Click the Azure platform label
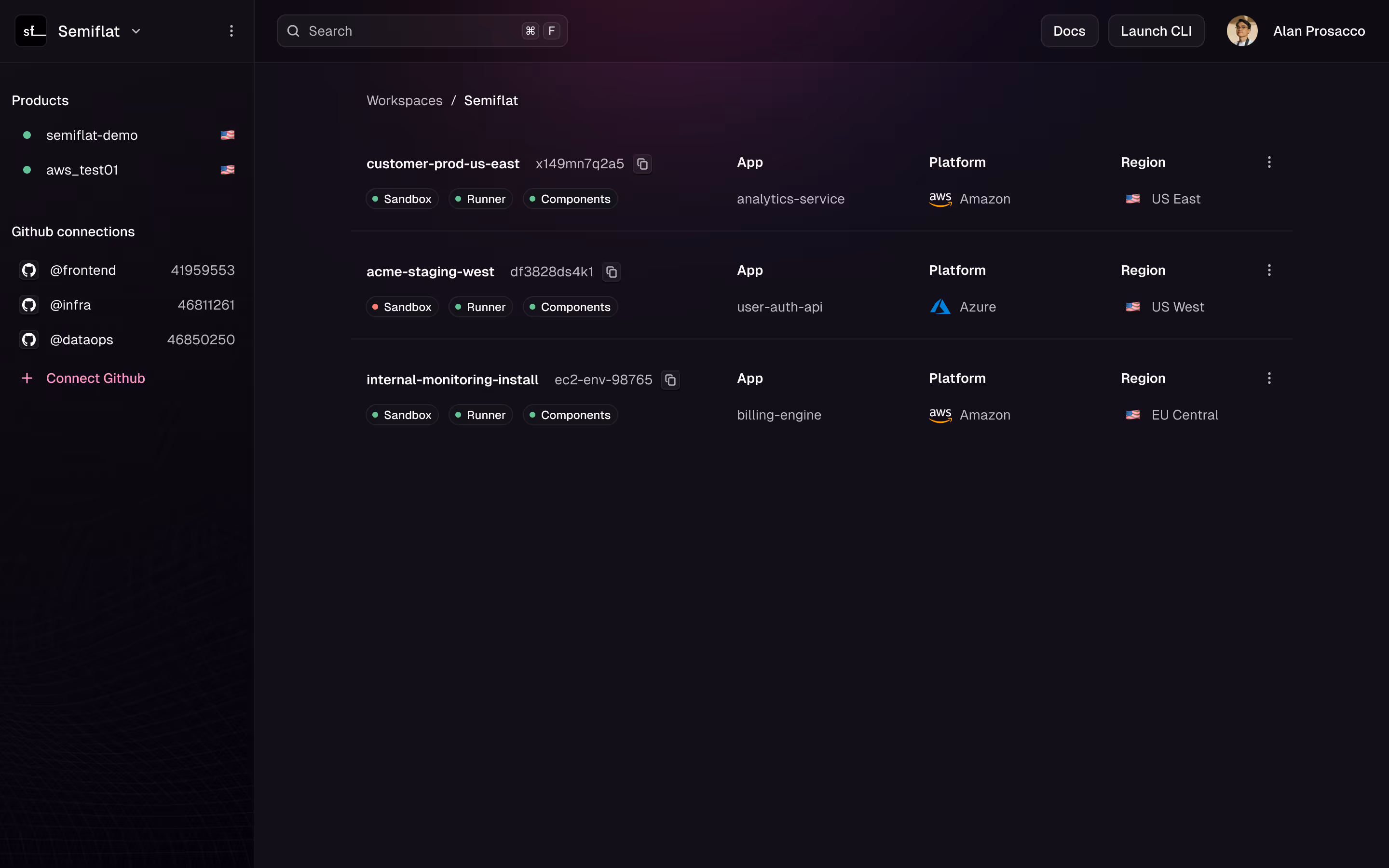The image size is (1389, 868). tap(978, 307)
